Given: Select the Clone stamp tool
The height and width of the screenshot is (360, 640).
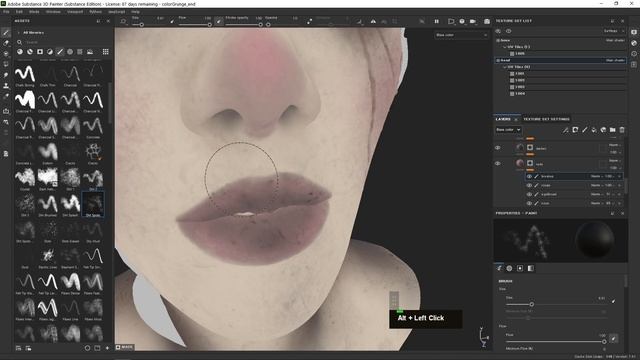Looking at the screenshot, I should click(6, 86).
